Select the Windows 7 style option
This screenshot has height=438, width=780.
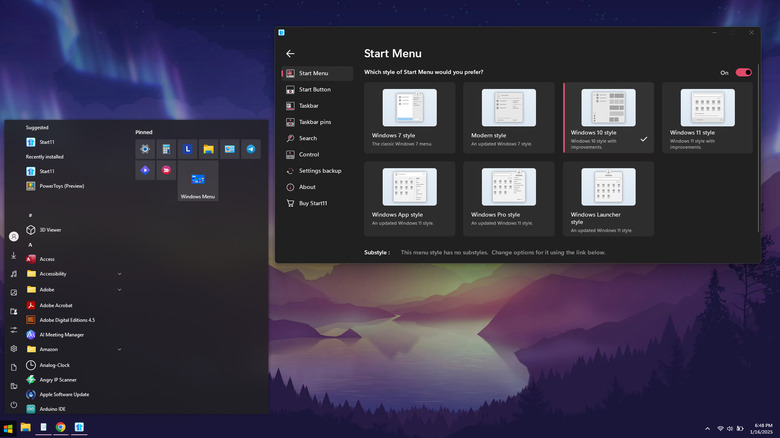click(410, 117)
